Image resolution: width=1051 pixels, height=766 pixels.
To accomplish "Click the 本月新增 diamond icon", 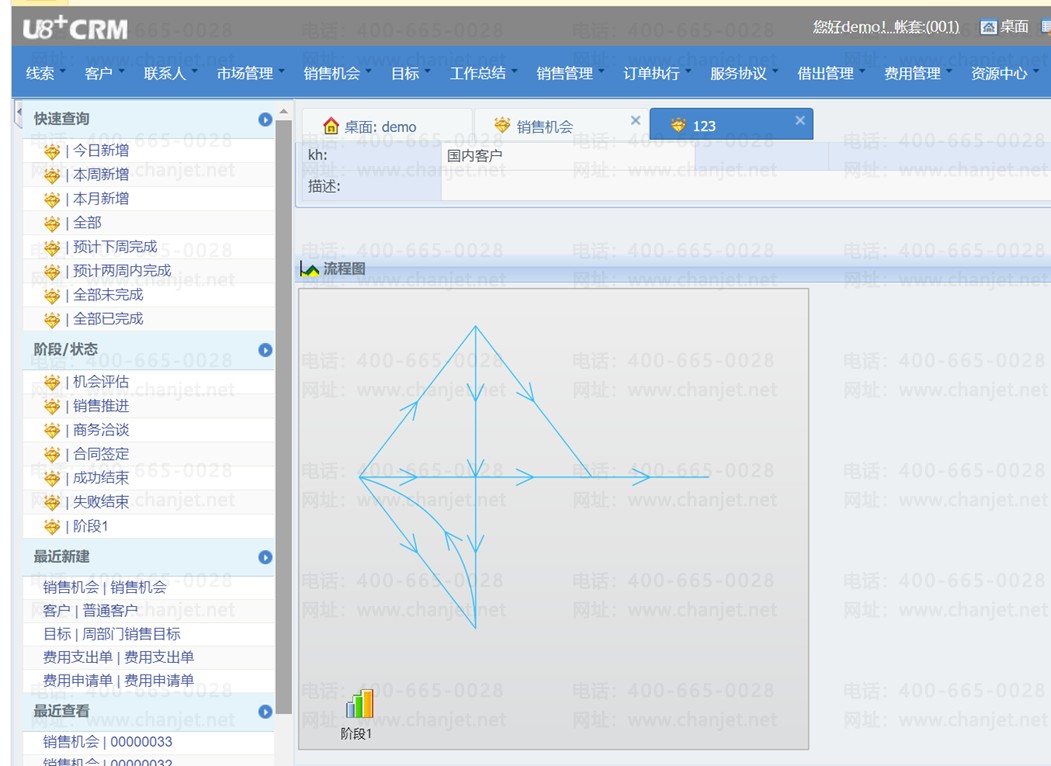I will pos(52,200).
